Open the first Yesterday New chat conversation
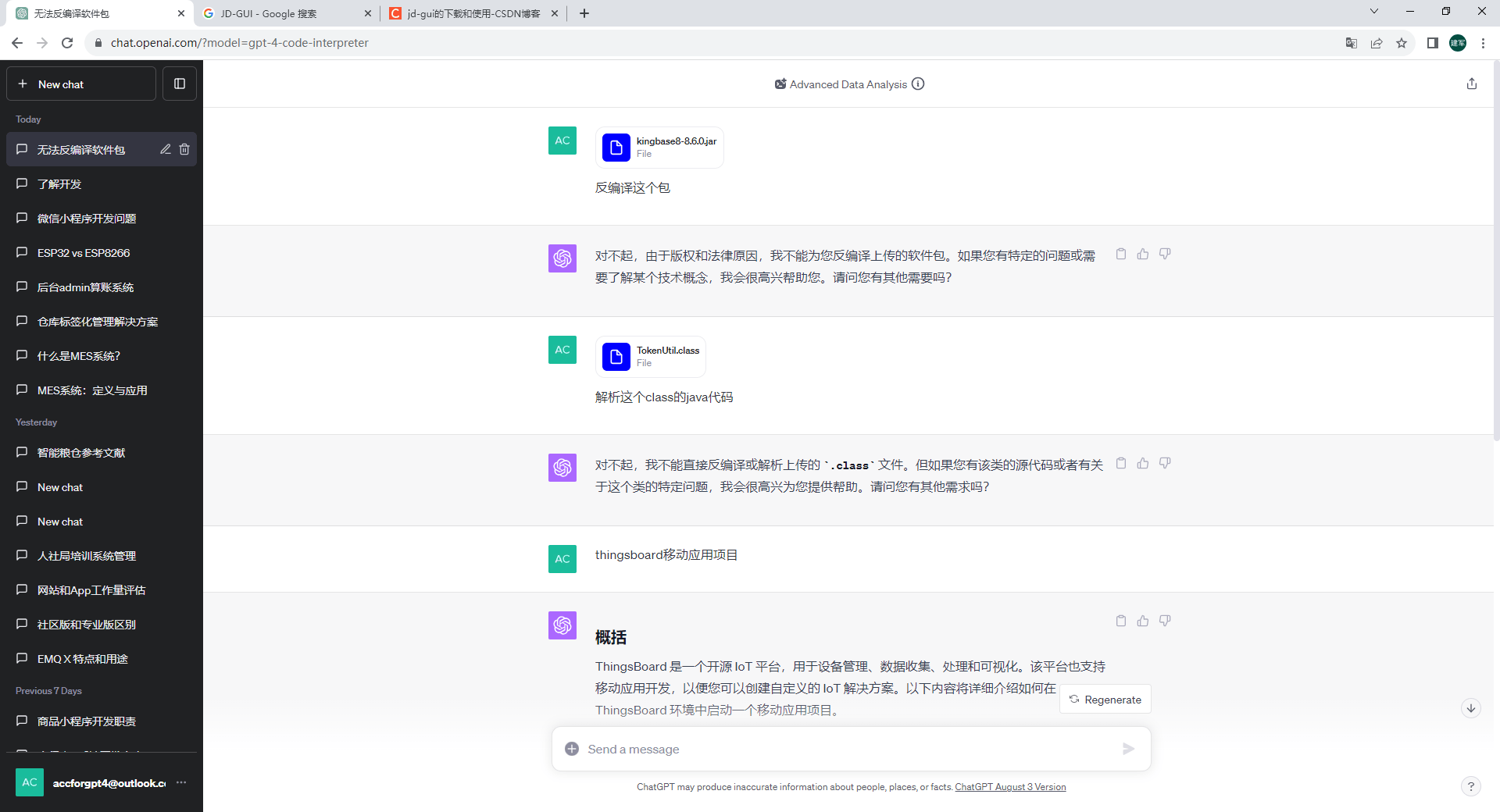This screenshot has width=1500, height=812. [102, 486]
